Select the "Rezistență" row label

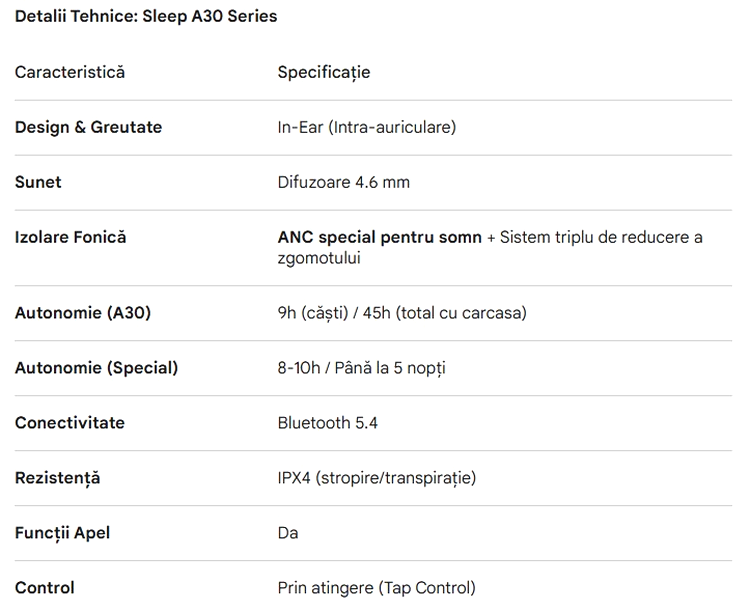tap(58, 478)
